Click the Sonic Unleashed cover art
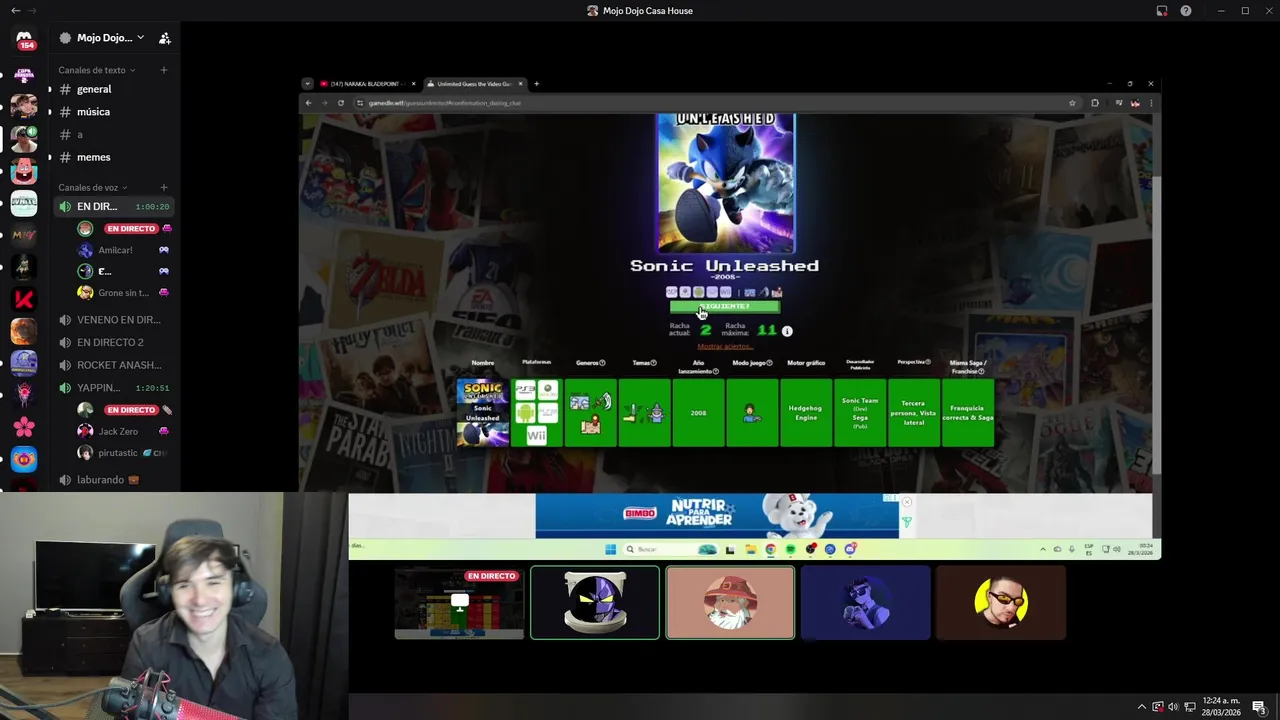This screenshot has height=720, width=1280. coord(726,183)
